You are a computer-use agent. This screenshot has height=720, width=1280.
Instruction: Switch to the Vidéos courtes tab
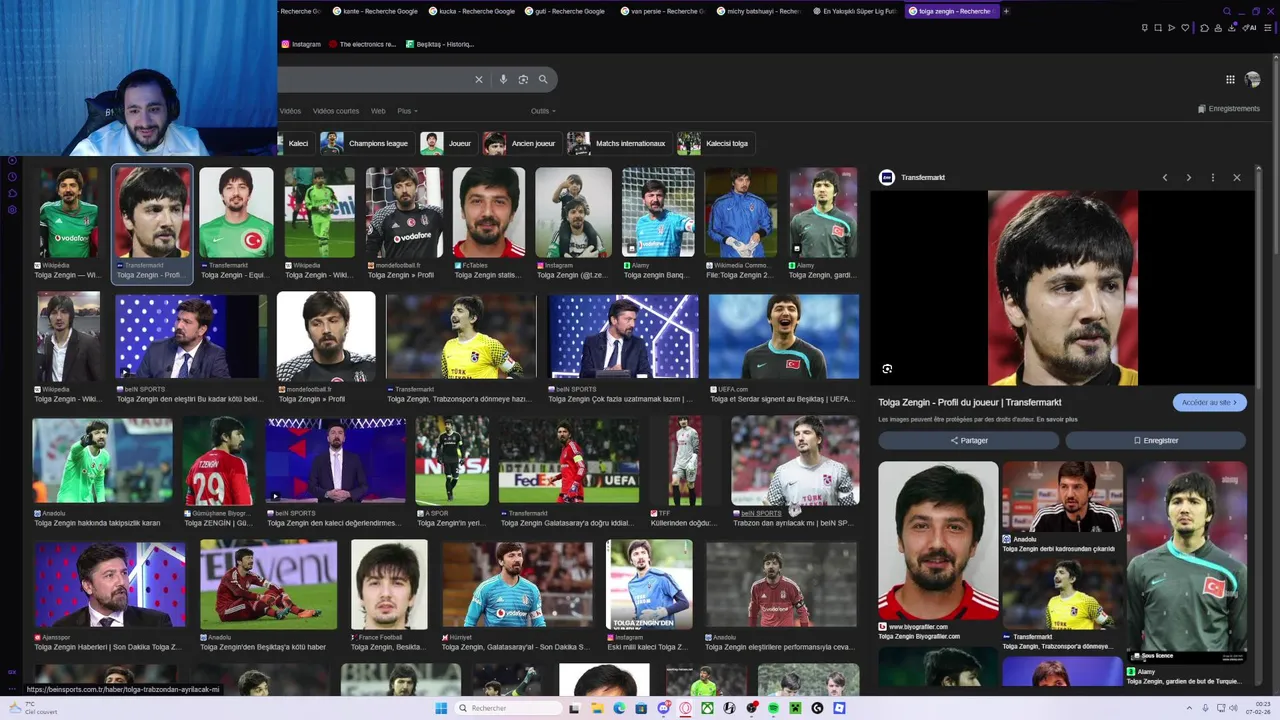[336, 111]
